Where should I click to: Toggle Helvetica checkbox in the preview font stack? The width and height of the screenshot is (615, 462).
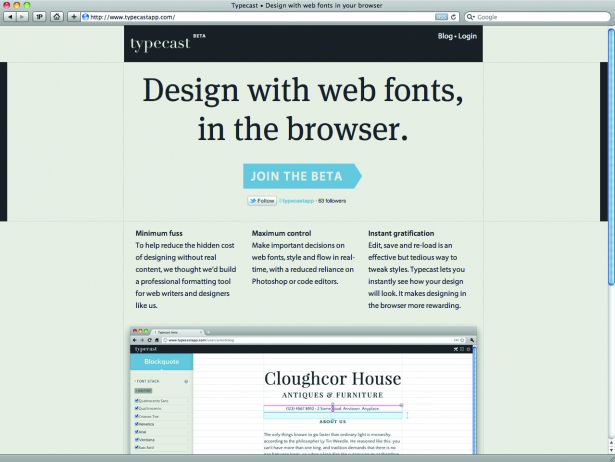point(136,424)
